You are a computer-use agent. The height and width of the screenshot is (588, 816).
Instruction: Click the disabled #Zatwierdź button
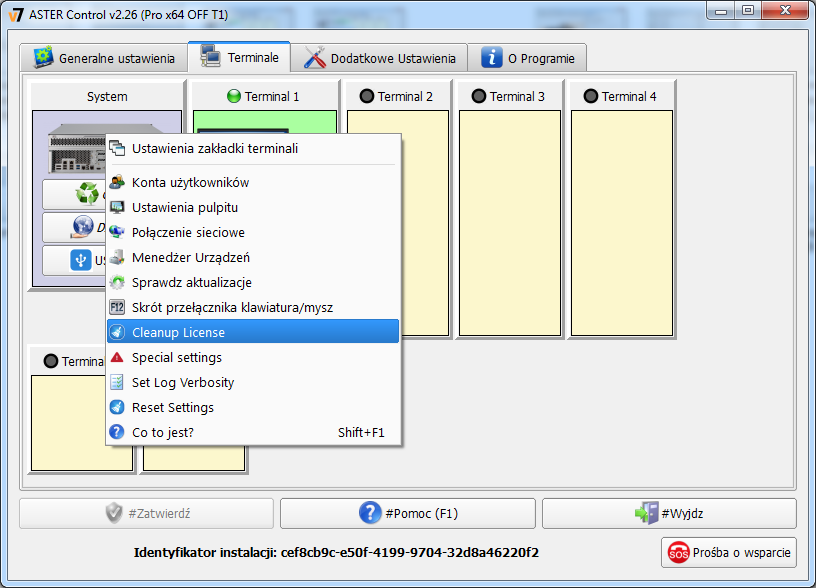point(146,514)
